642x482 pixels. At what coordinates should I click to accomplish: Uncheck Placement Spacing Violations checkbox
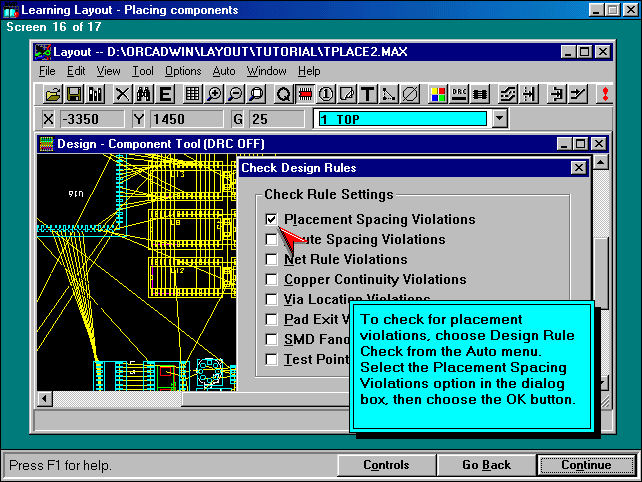coord(272,219)
